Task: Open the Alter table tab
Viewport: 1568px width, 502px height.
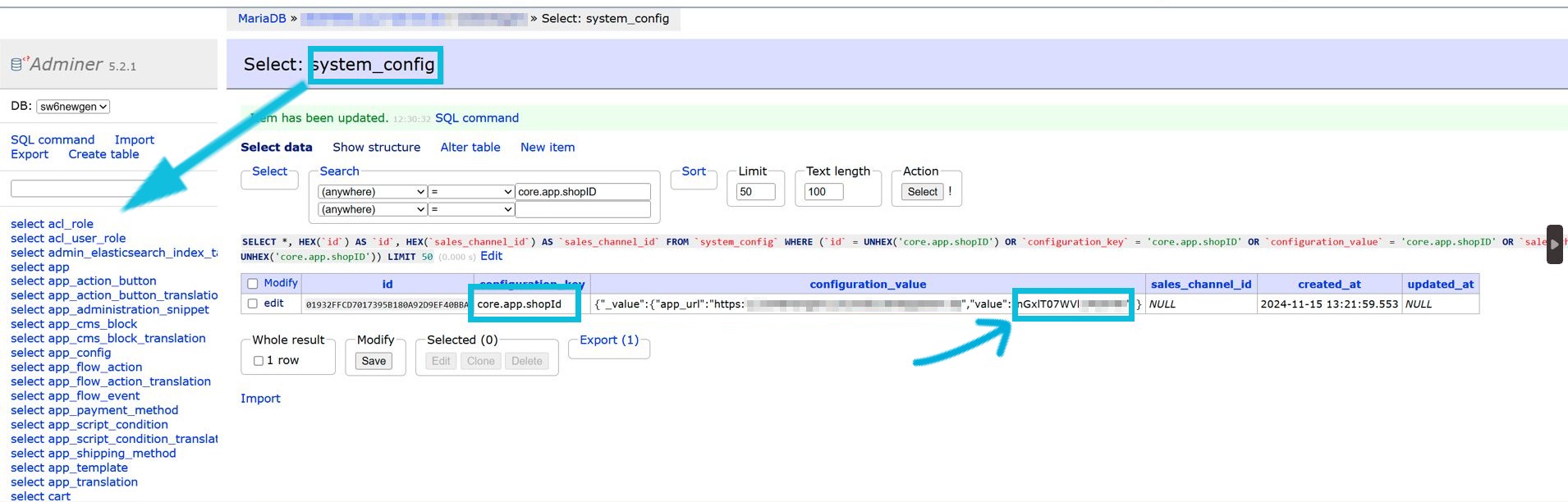Action: tap(470, 148)
